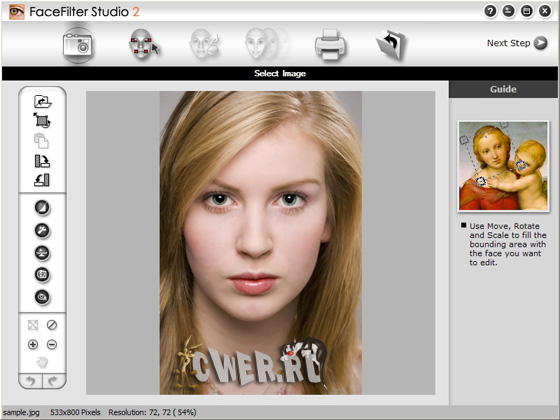Open the Guide panel header
Viewport: 560px width, 420px height.
coord(503,89)
